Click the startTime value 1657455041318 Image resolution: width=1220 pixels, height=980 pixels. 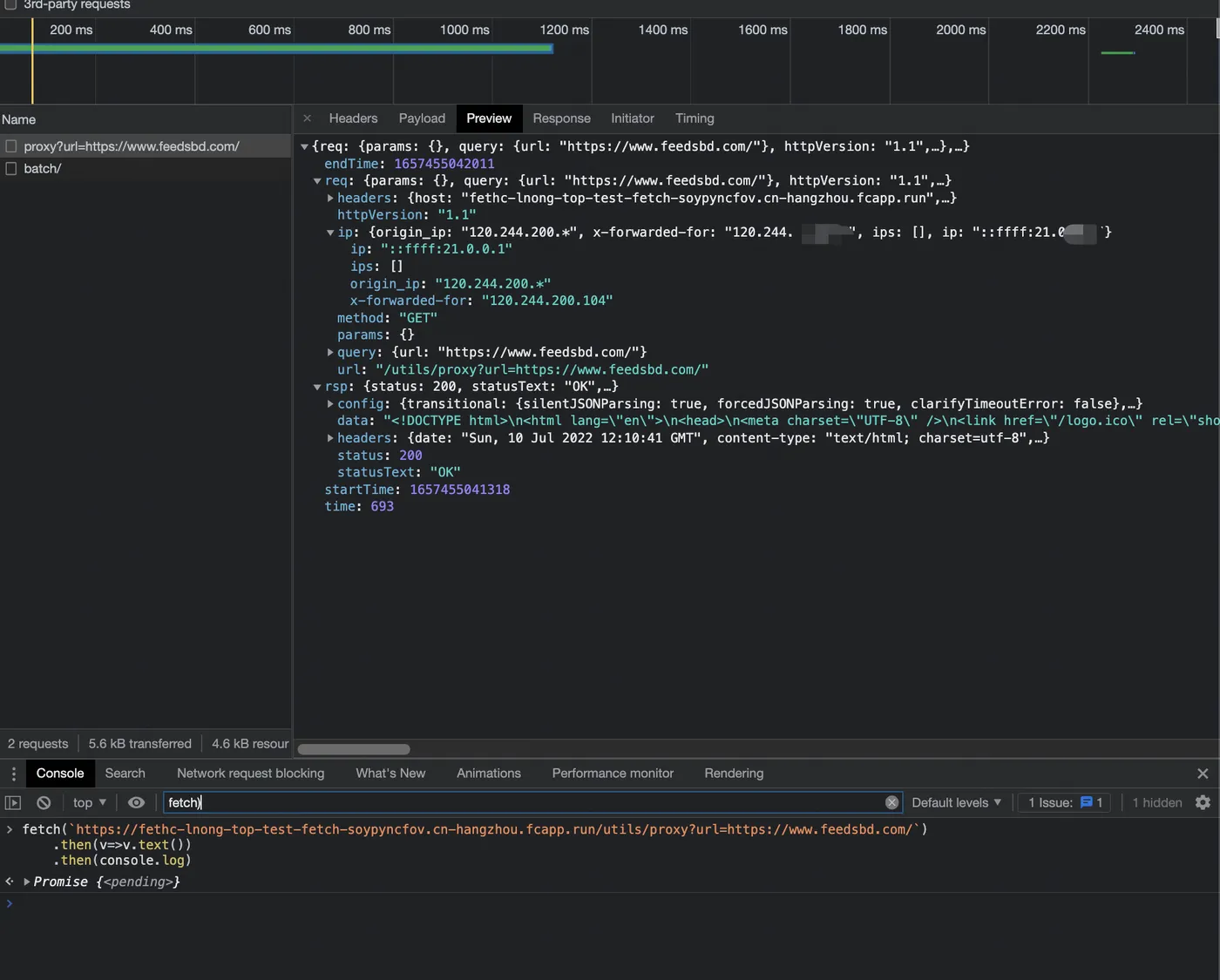pyautogui.click(x=460, y=490)
